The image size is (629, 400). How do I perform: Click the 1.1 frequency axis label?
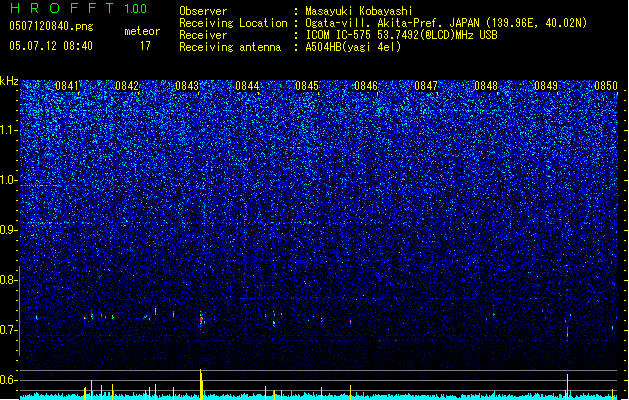click(9, 130)
